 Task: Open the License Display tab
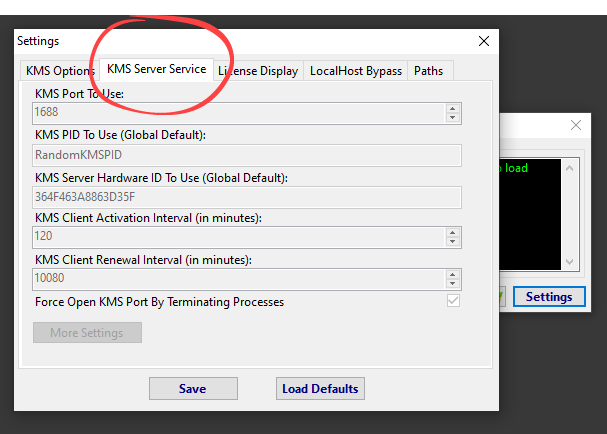[257, 71]
